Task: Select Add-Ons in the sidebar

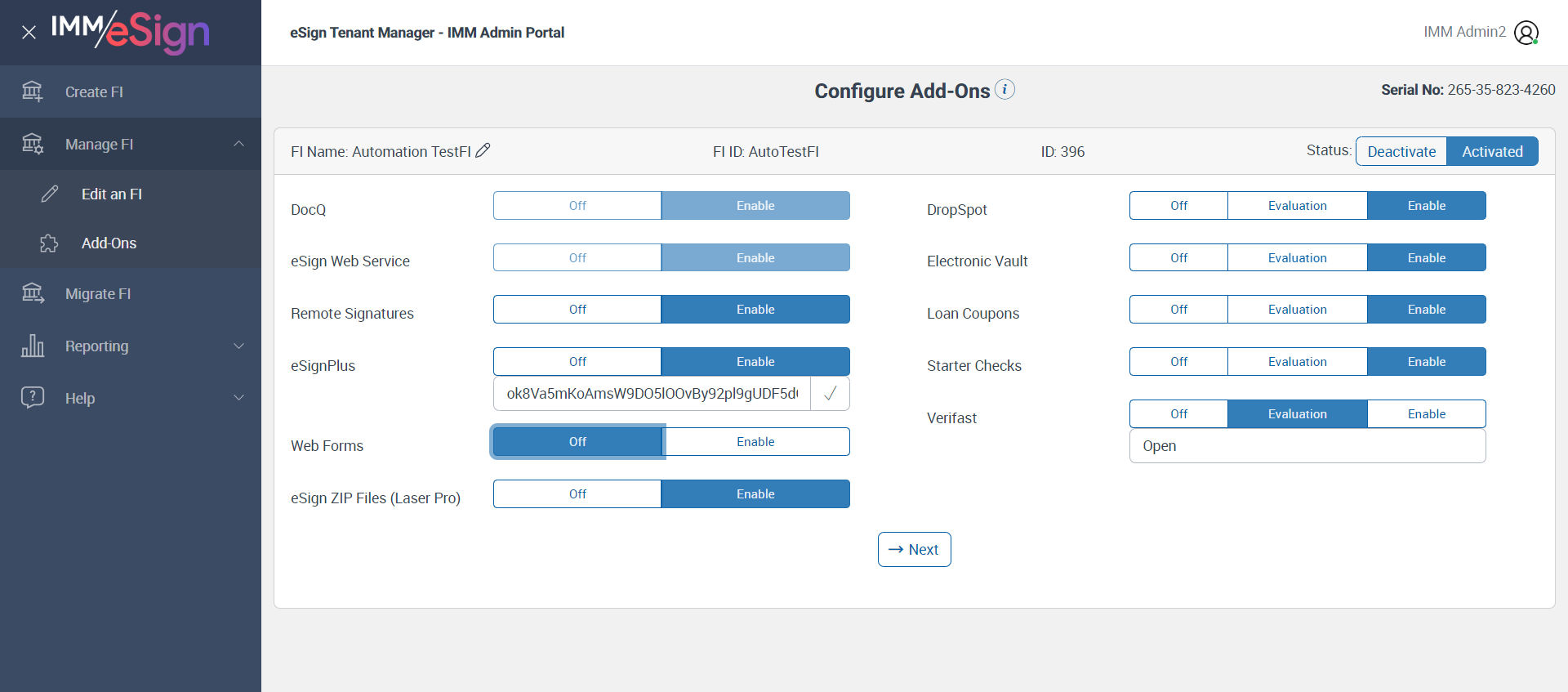Action: click(x=109, y=243)
